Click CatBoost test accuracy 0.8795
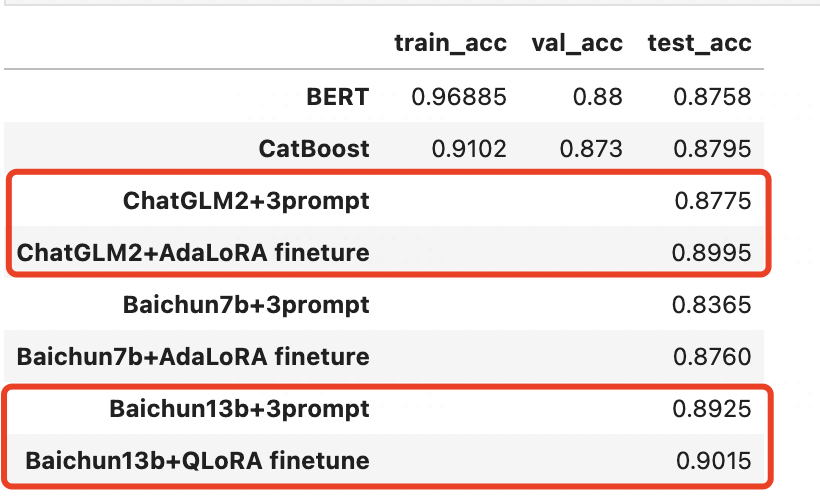This screenshot has width=820, height=498. click(x=712, y=149)
